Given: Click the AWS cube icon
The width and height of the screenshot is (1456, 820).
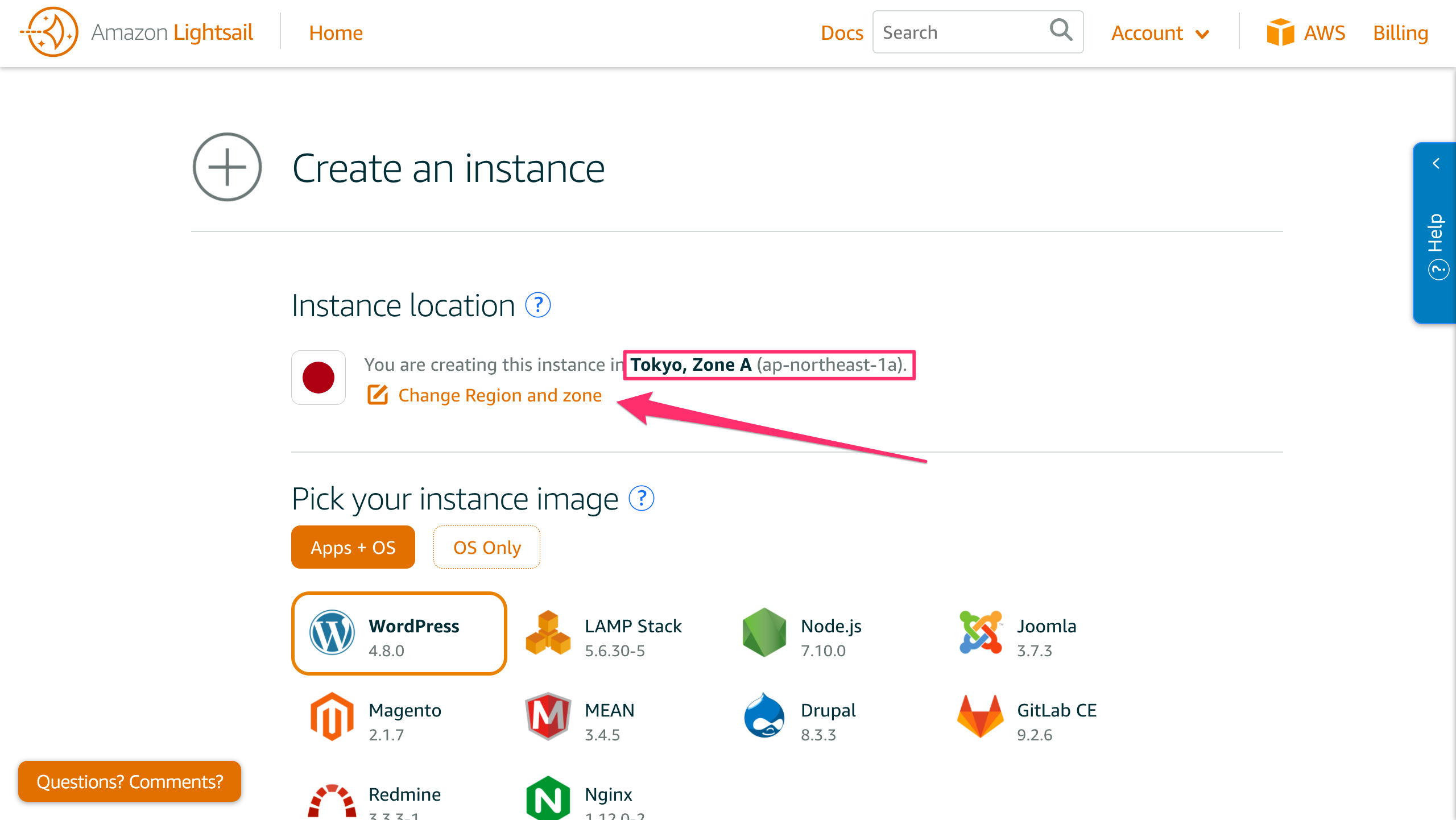Looking at the screenshot, I should coord(1280,32).
